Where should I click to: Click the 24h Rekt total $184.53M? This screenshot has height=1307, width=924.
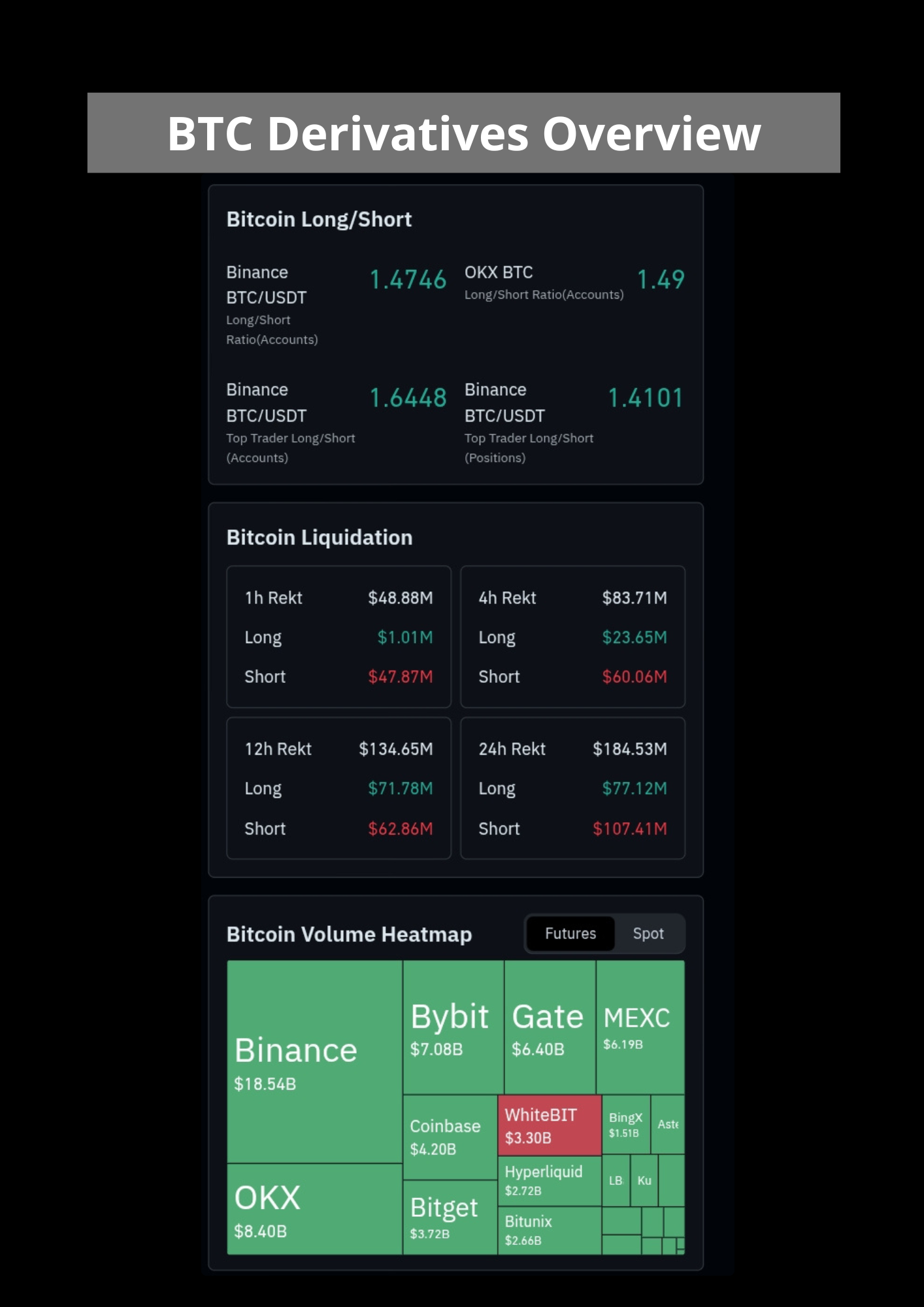pos(630,749)
